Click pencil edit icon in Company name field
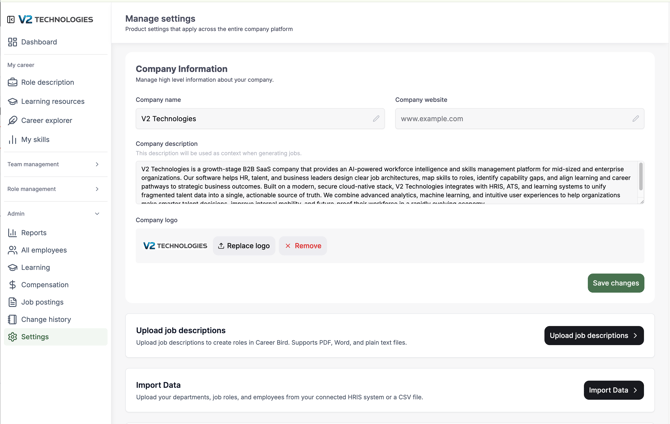670x424 pixels. [376, 119]
